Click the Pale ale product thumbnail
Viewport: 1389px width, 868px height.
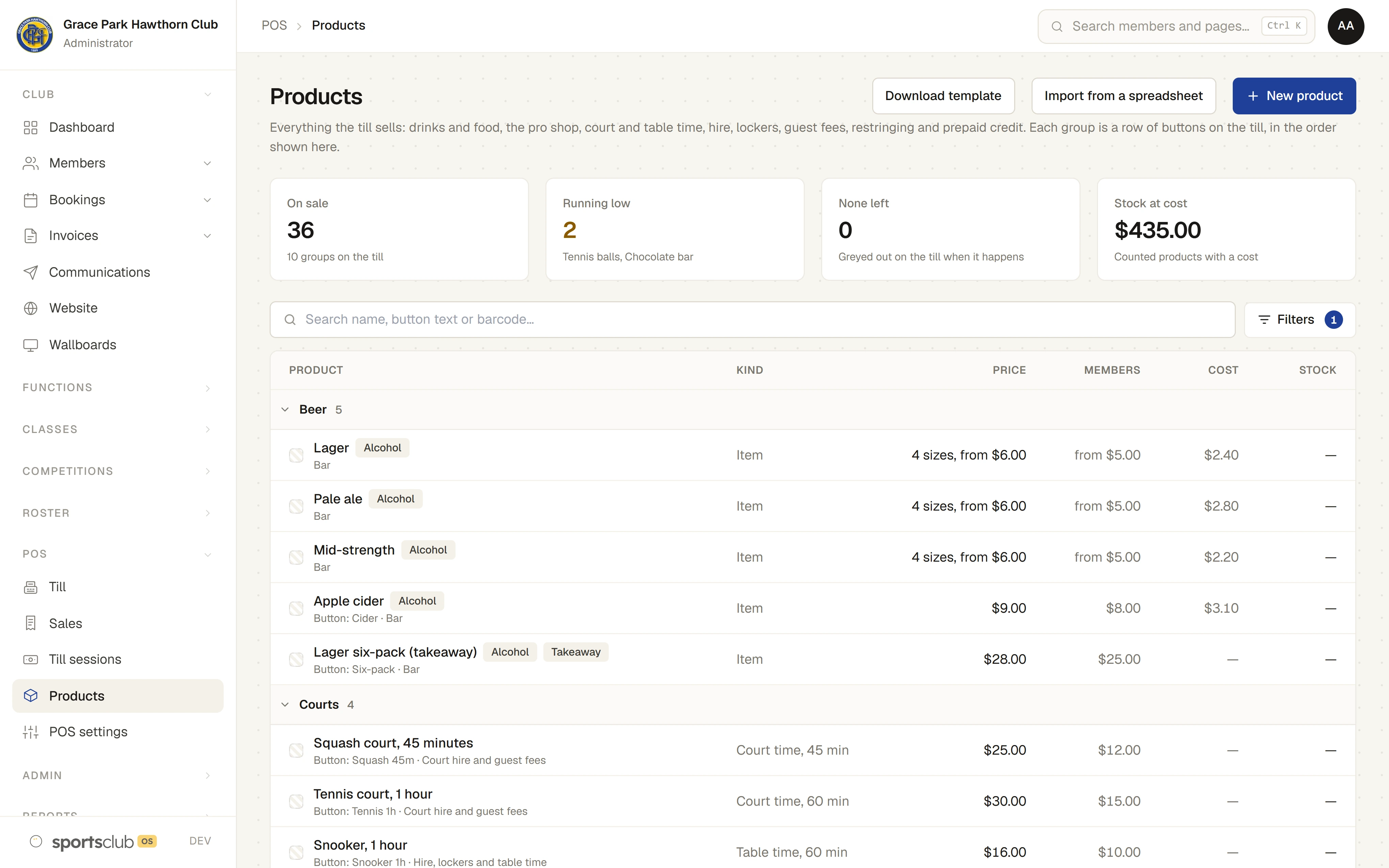pyautogui.click(x=296, y=507)
